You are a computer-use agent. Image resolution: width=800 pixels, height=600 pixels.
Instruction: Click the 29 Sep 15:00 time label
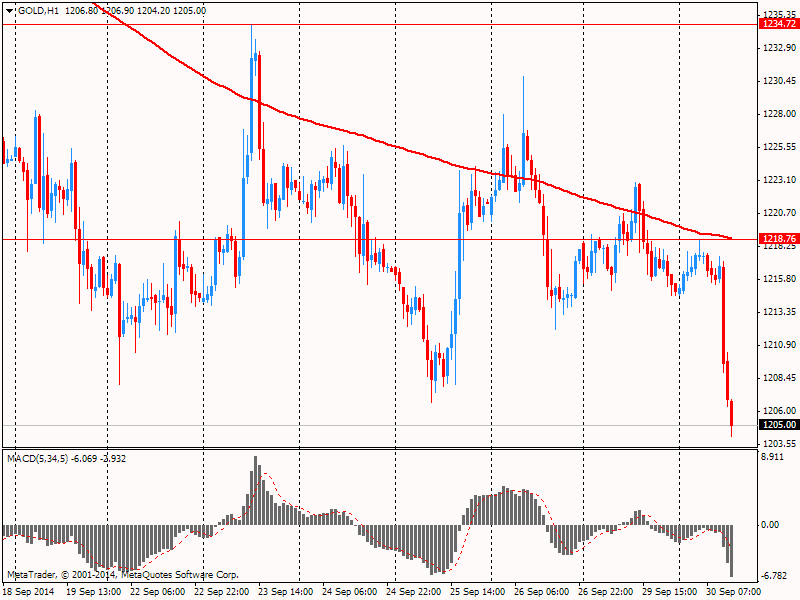(x=670, y=591)
